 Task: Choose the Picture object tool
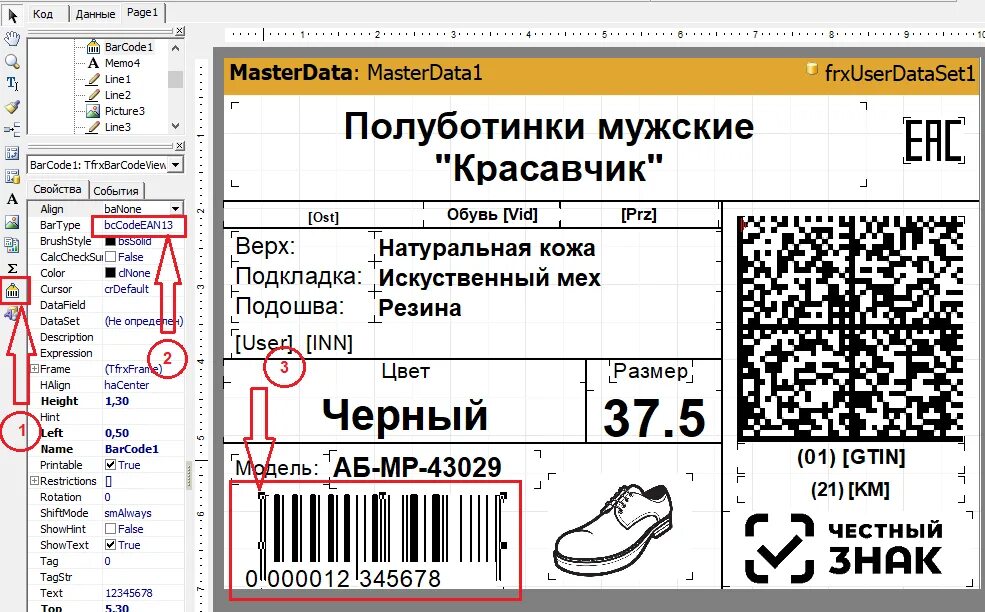13,222
